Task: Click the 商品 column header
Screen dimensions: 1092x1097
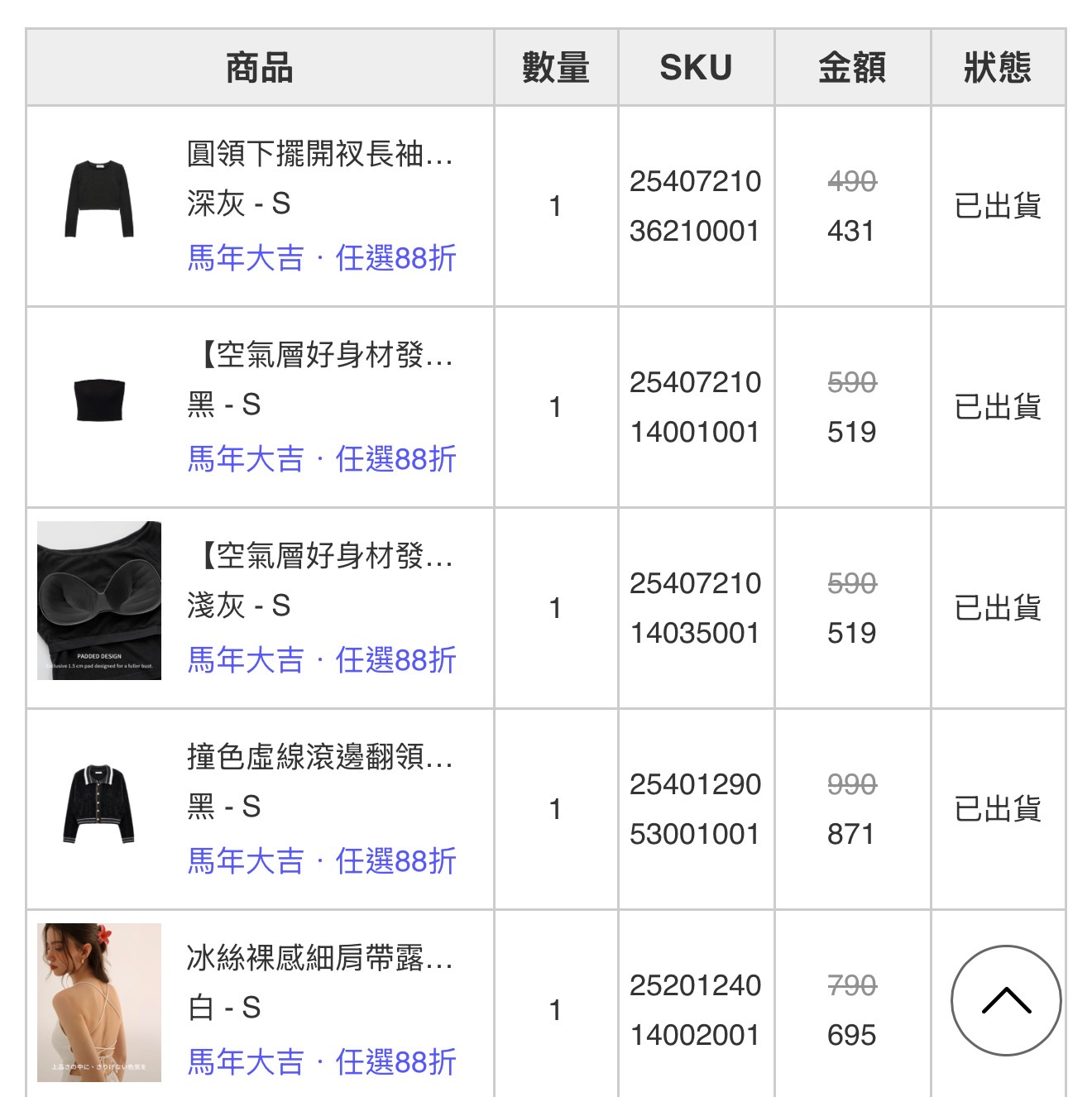Action: tap(260, 68)
